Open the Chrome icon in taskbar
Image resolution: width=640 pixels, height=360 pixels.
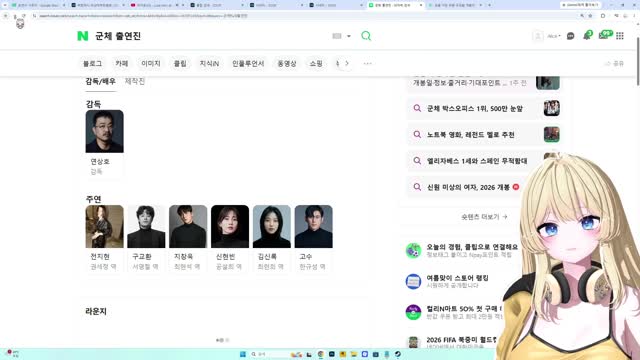point(320,354)
